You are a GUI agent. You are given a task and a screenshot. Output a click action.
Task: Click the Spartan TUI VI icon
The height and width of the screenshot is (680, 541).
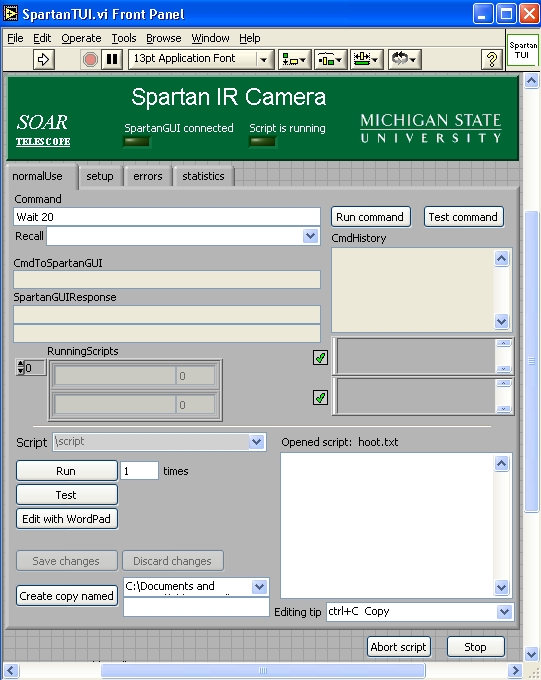[522, 50]
